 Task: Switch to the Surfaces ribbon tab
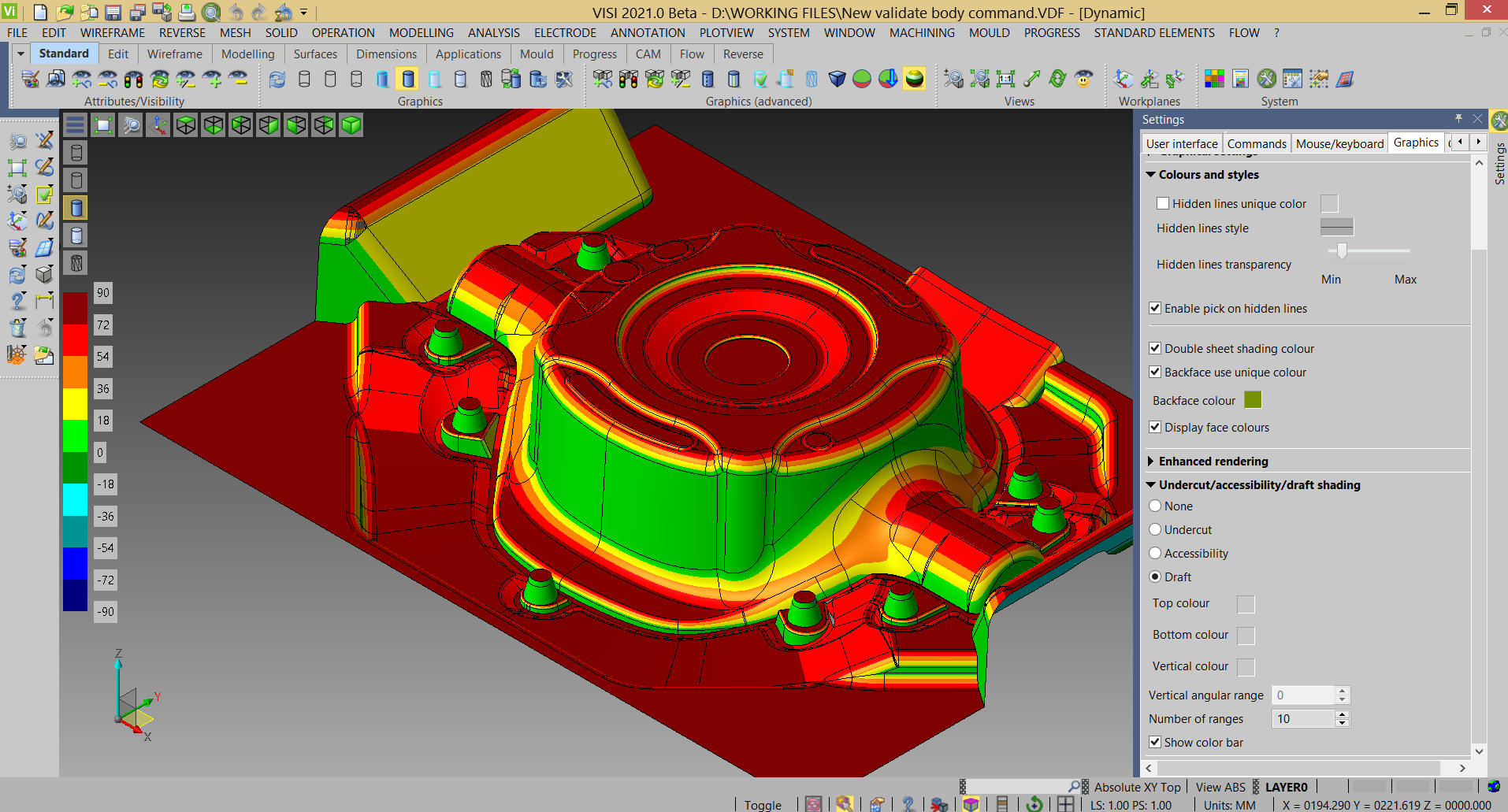click(x=315, y=54)
